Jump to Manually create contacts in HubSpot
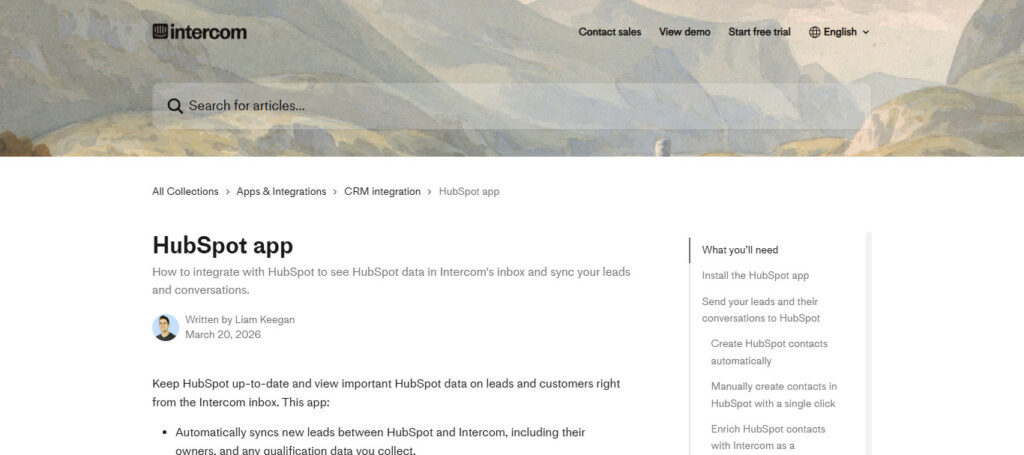The height and width of the screenshot is (455, 1024). point(774,395)
